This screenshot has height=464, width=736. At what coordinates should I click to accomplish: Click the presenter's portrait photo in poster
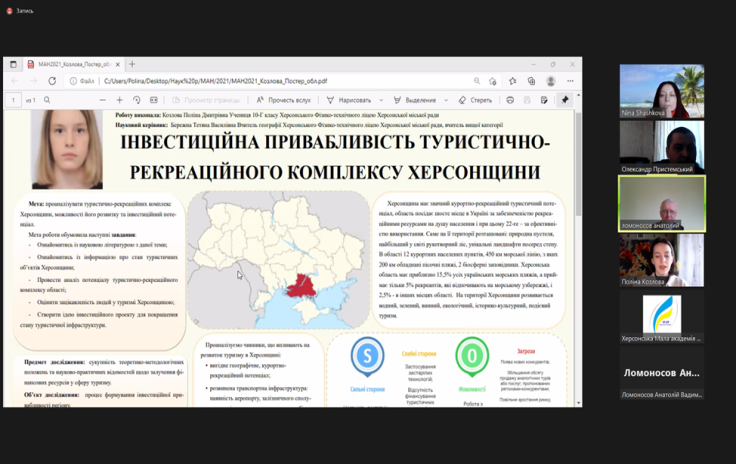coord(67,149)
